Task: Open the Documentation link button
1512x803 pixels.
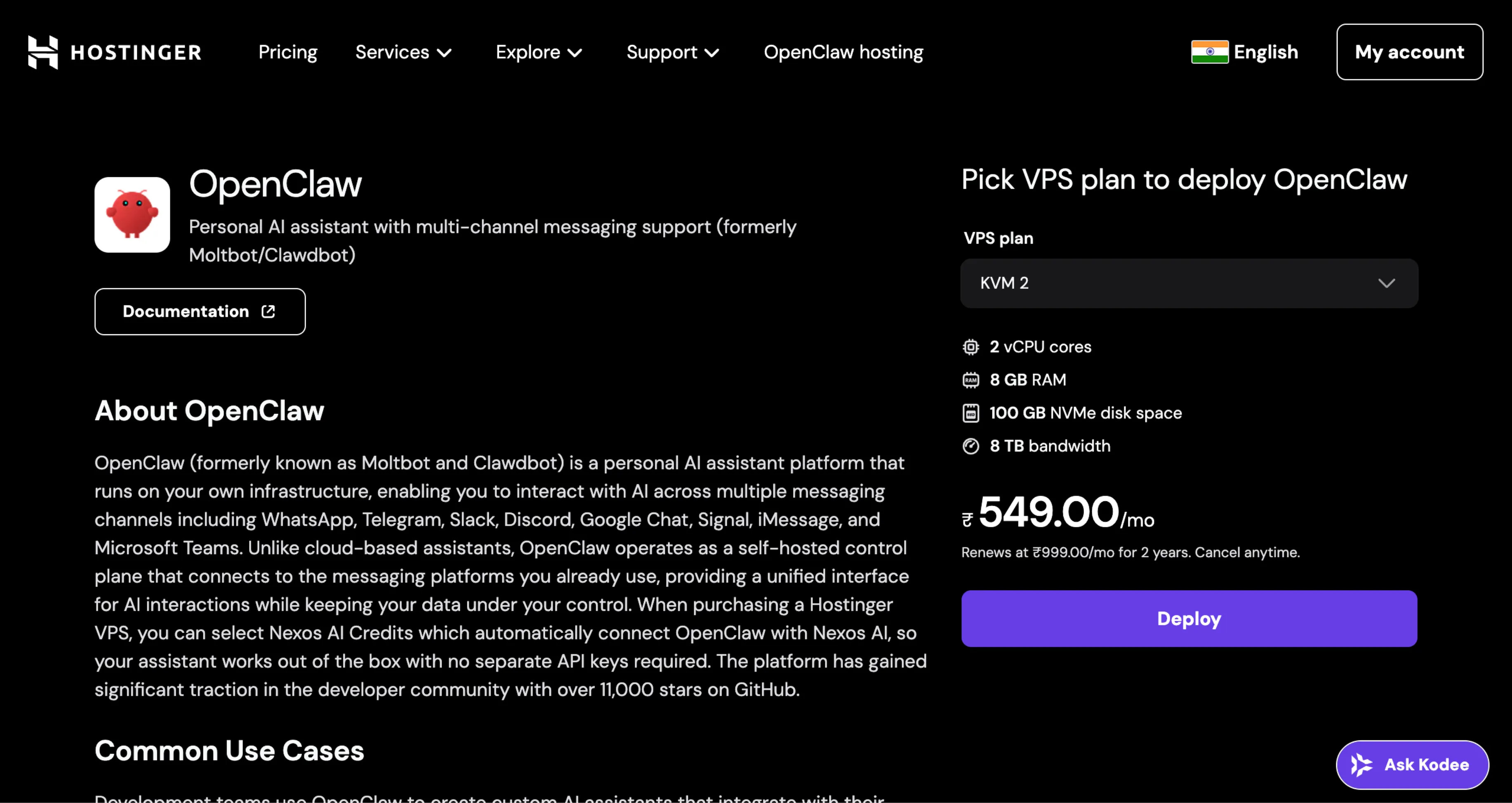Action: (x=200, y=312)
